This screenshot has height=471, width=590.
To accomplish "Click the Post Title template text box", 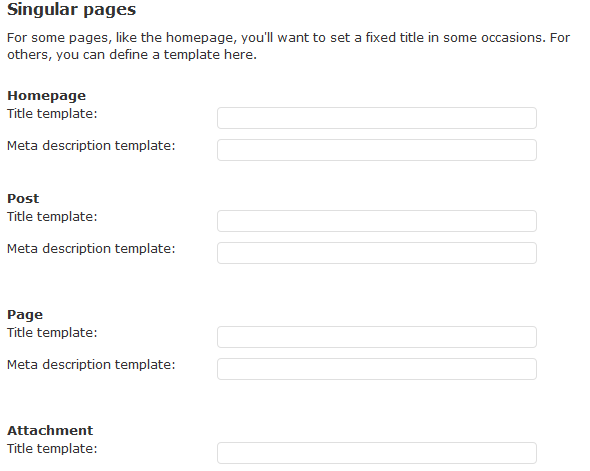I will coord(377,221).
